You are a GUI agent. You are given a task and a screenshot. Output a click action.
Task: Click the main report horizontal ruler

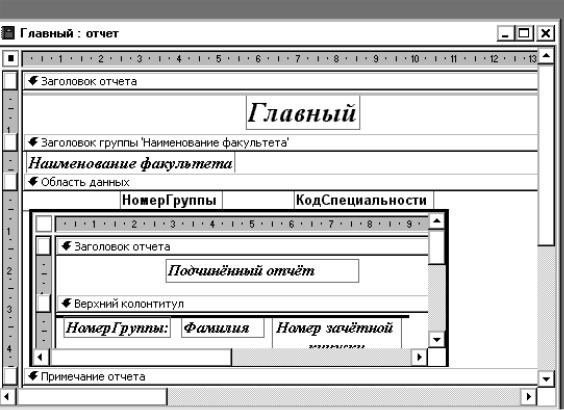[280, 59]
